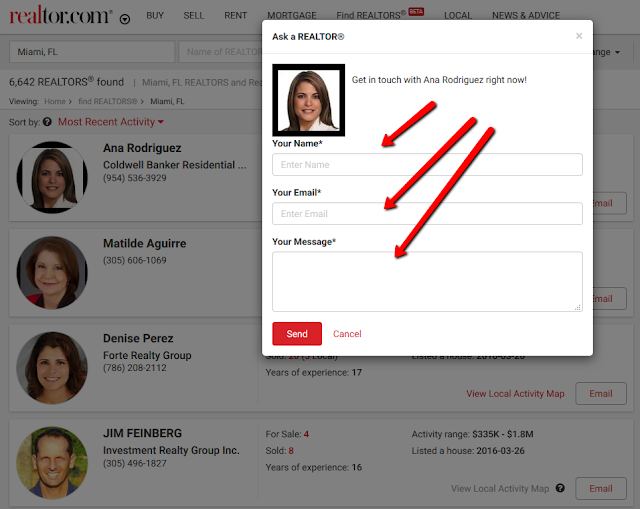This screenshot has width=640, height=509.
Task: Open the Most Recent Activity sort dropdown
Action: pos(111,122)
